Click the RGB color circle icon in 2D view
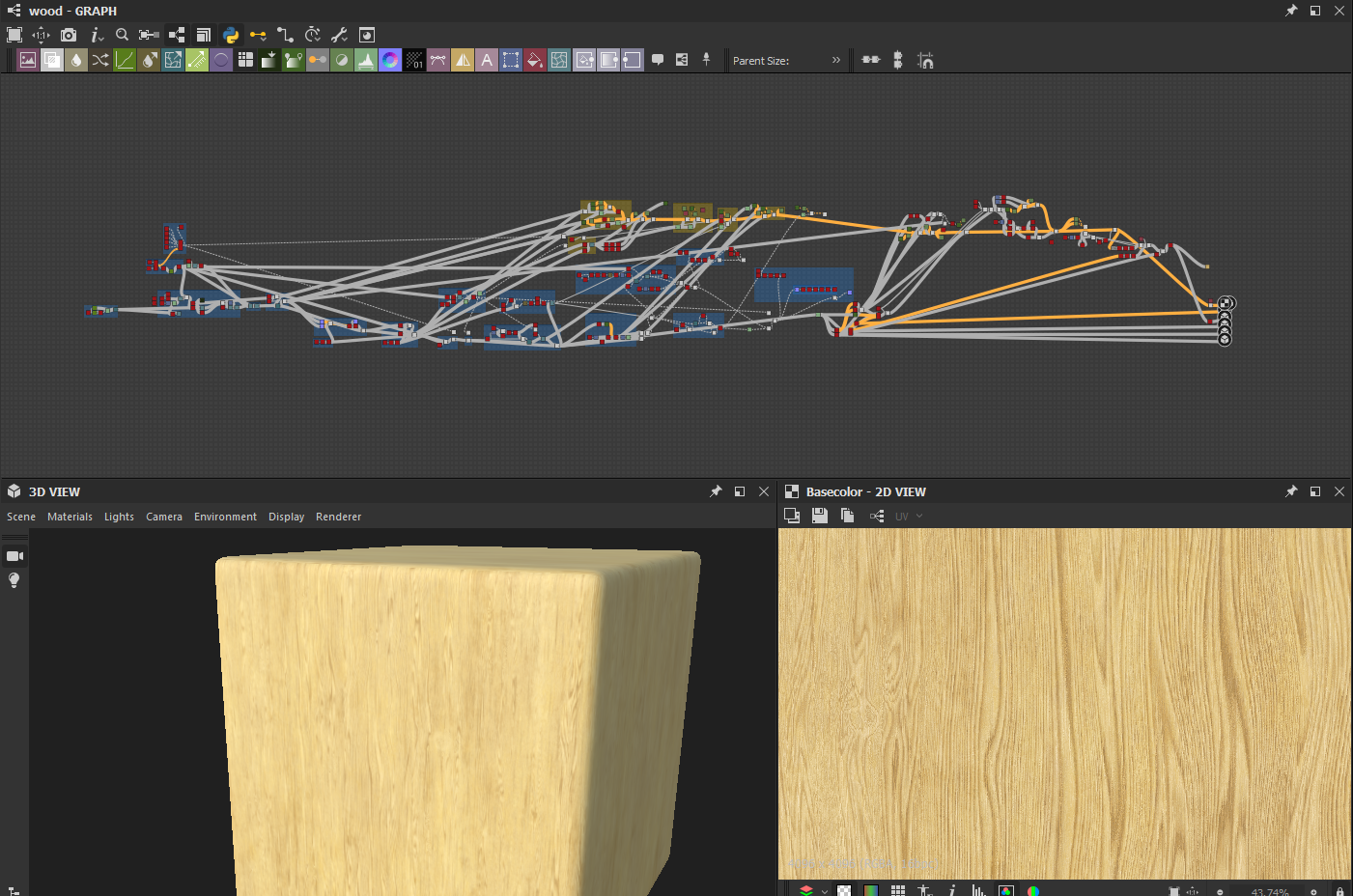Screen dimensions: 1353x896 click(x=1033, y=891)
